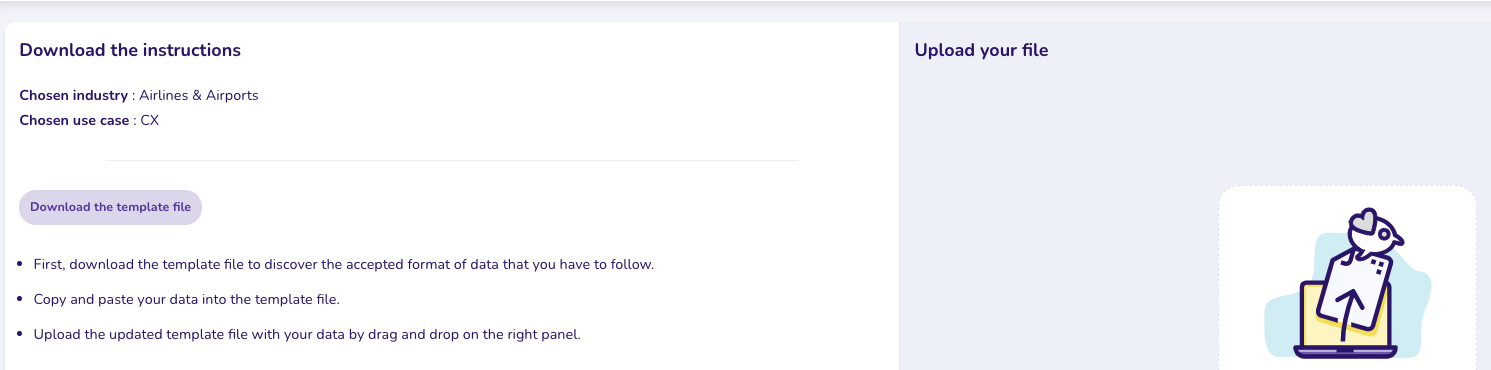1491x370 pixels.
Task: Click the bullet before Upload the updated
Action: [x=22, y=334]
